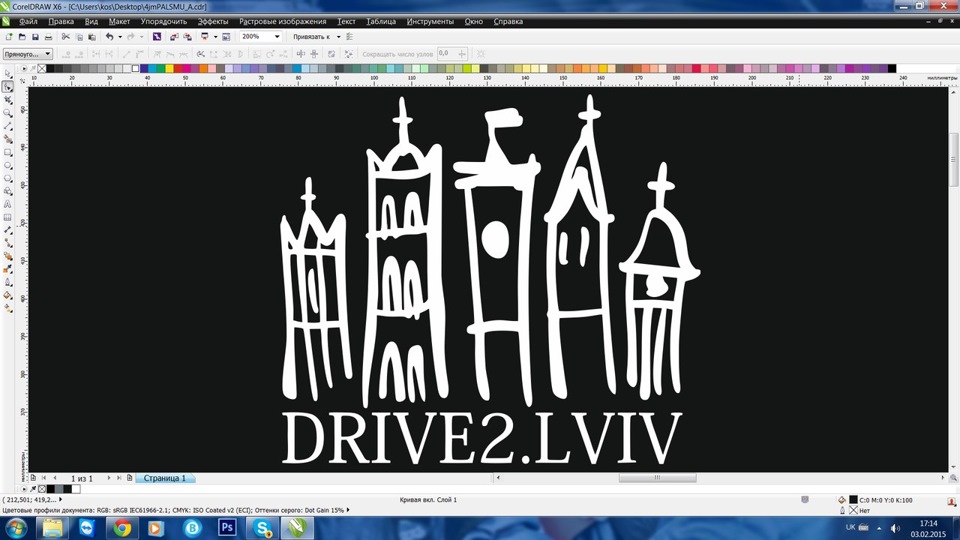Image resolution: width=960 pixels, height=540 pixels.
Task: Open Google Chrome from the taskbar
Action: click(122, 527)
